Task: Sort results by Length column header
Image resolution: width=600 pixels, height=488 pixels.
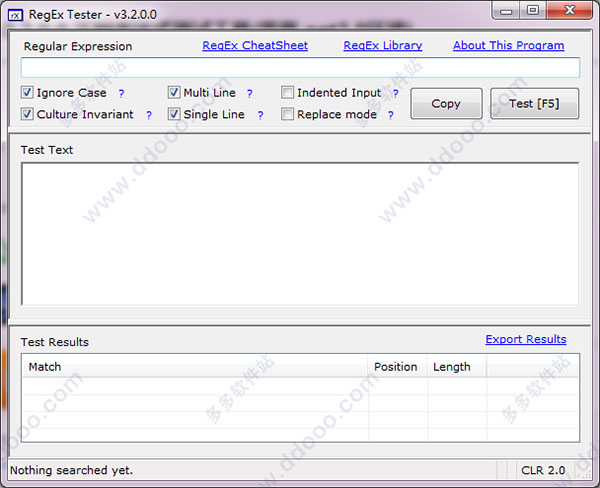Action: tap(457, 367)
